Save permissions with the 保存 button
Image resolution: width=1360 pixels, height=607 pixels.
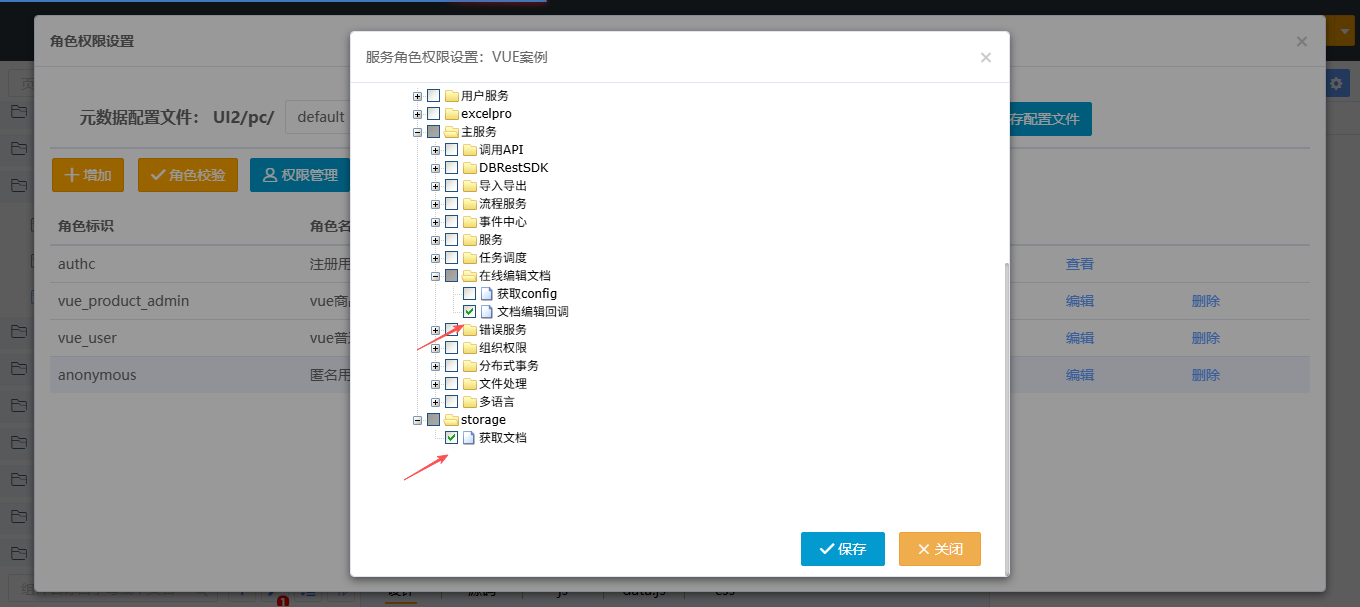pos(842,549)
